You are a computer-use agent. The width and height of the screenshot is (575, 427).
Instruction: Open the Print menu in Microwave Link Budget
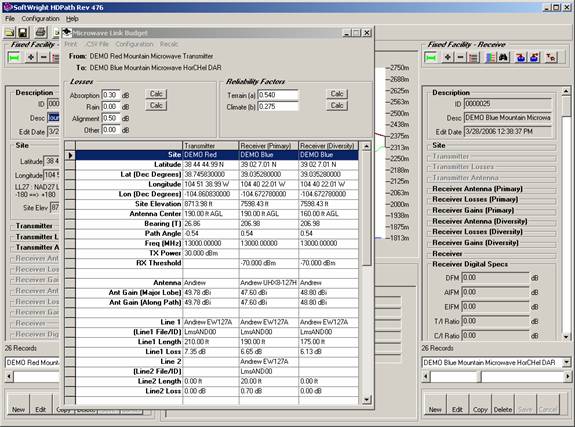coord(70,44)
